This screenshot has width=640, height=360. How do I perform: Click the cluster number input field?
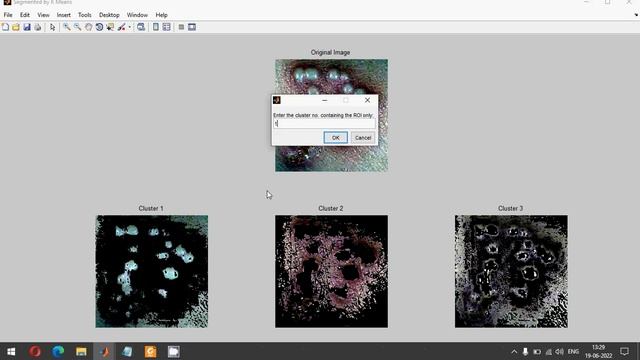[x=324, y=124]
